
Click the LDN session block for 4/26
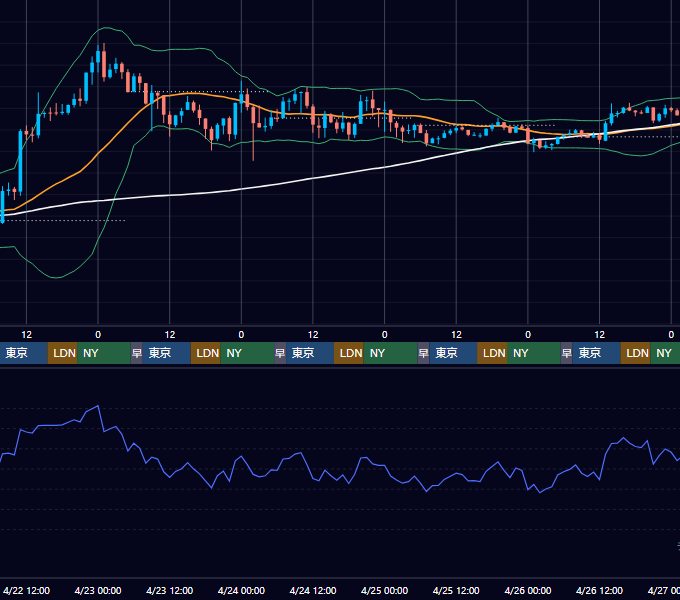pyautogui.click(x=635, y=353)
